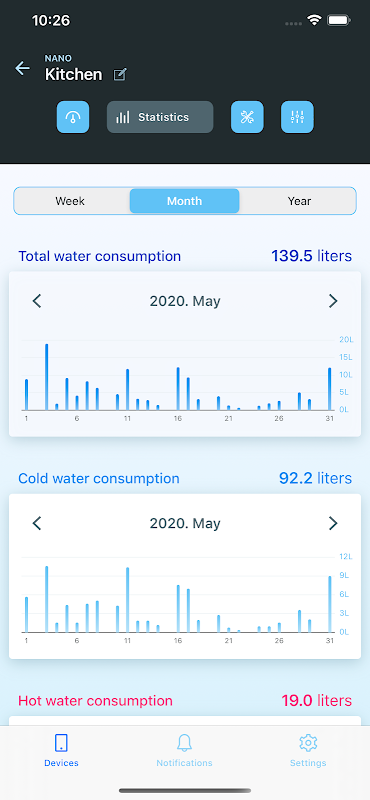Open Settings gear in bottom bar

pyautogui.click(x=308, y=751)
